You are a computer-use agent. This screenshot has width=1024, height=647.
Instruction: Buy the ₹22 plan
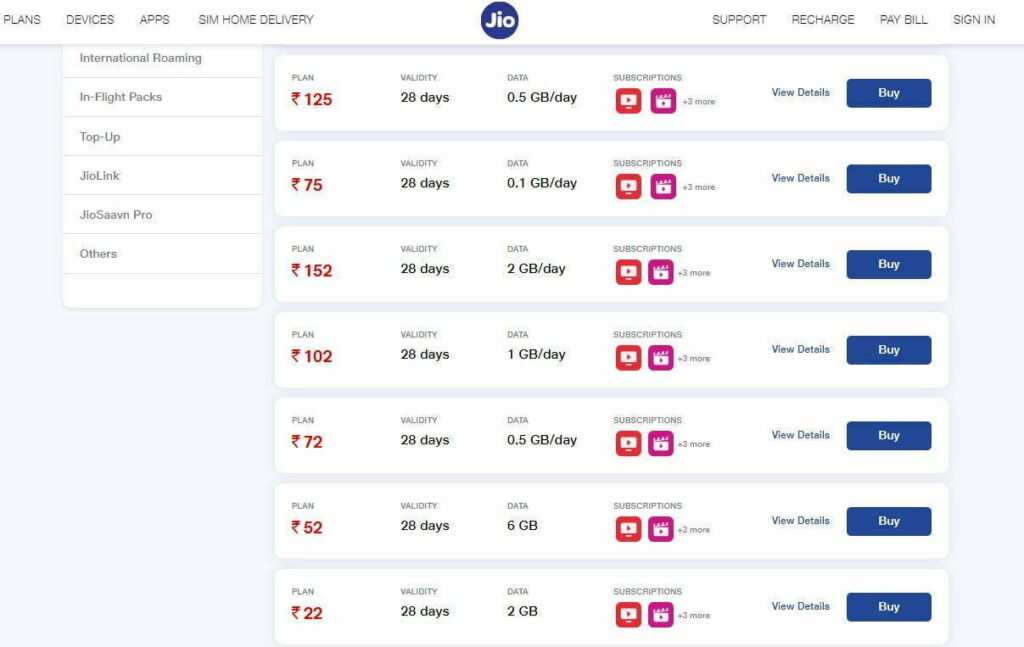click(889, 607)
